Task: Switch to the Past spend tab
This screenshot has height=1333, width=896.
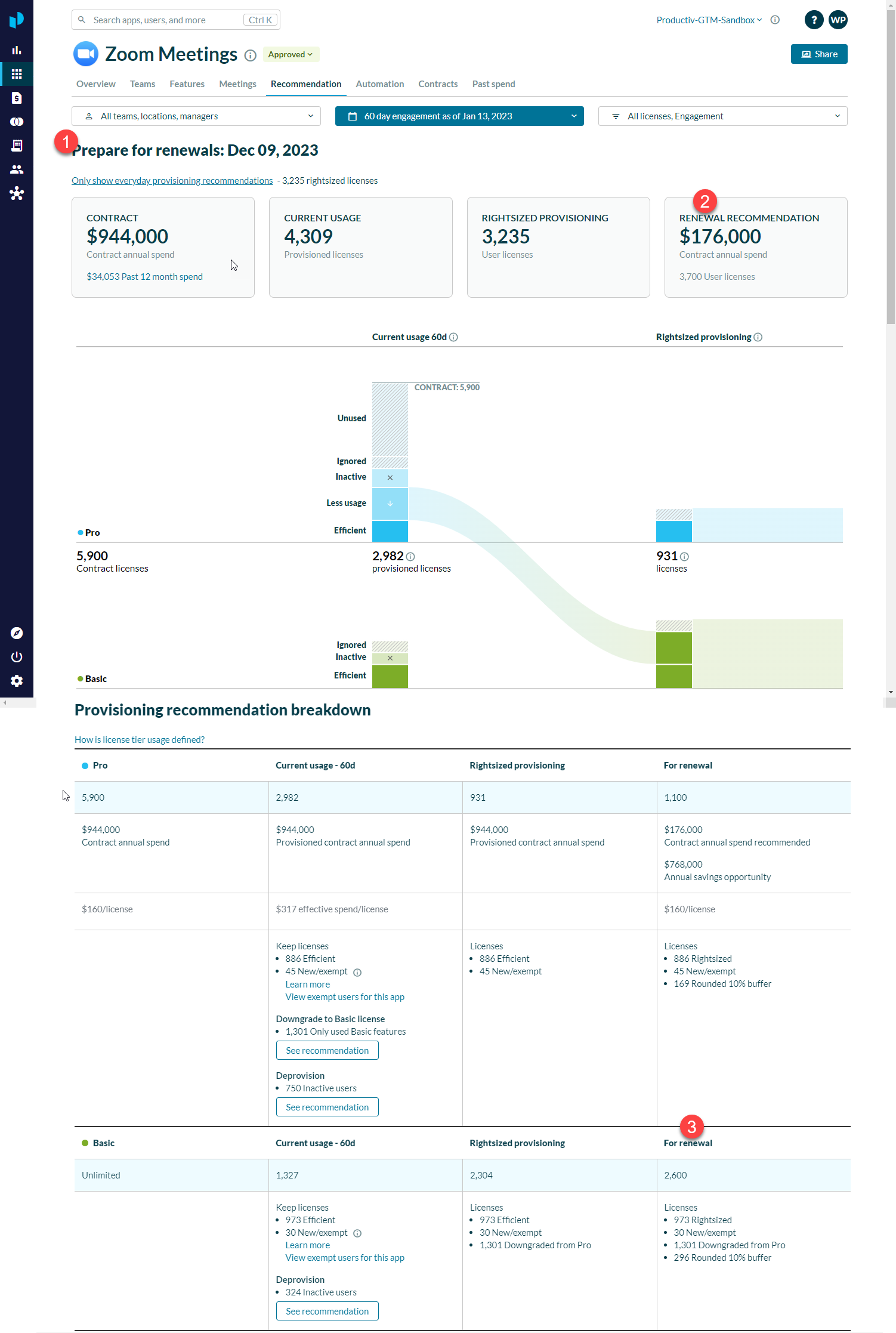Action: click(493, 84)
